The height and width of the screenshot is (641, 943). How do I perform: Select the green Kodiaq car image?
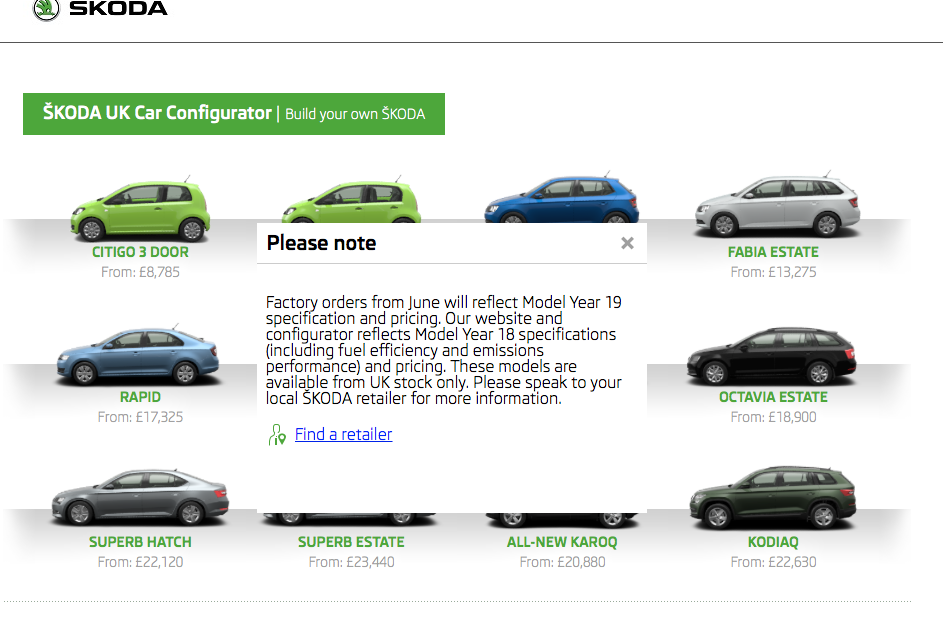click(773, 497)
